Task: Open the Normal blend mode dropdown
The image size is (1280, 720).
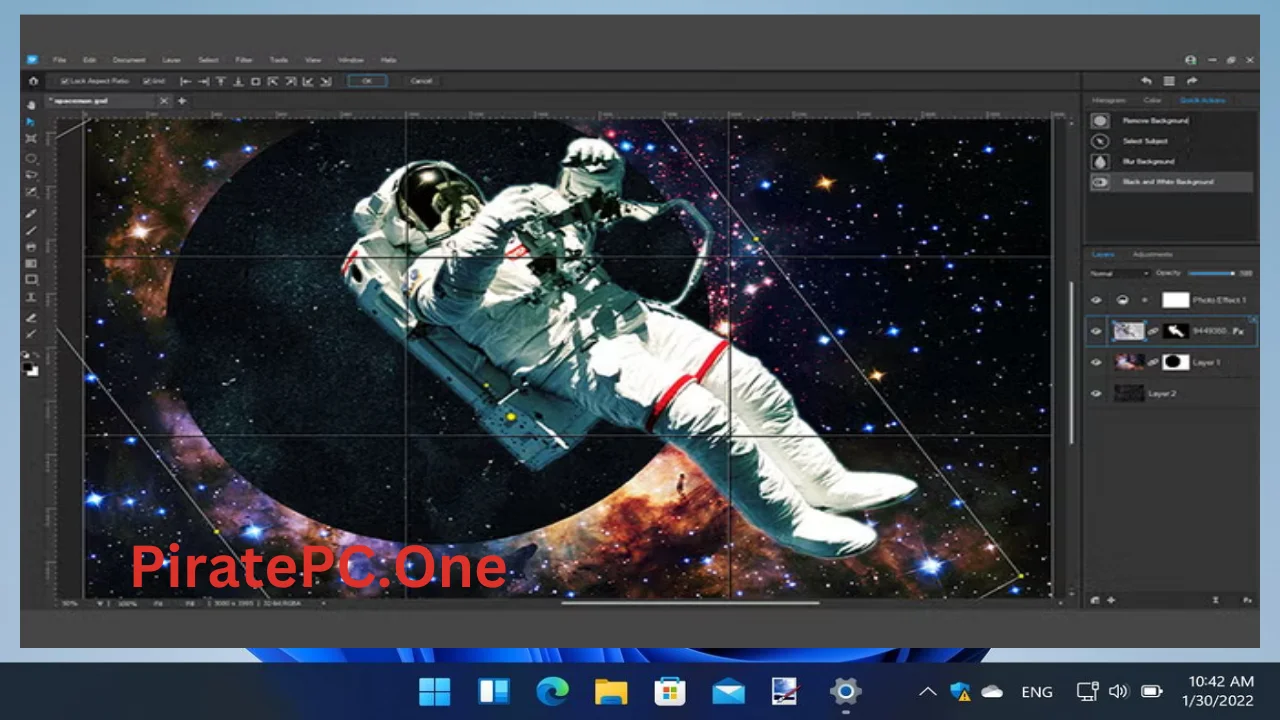Action: [1119, 273]
